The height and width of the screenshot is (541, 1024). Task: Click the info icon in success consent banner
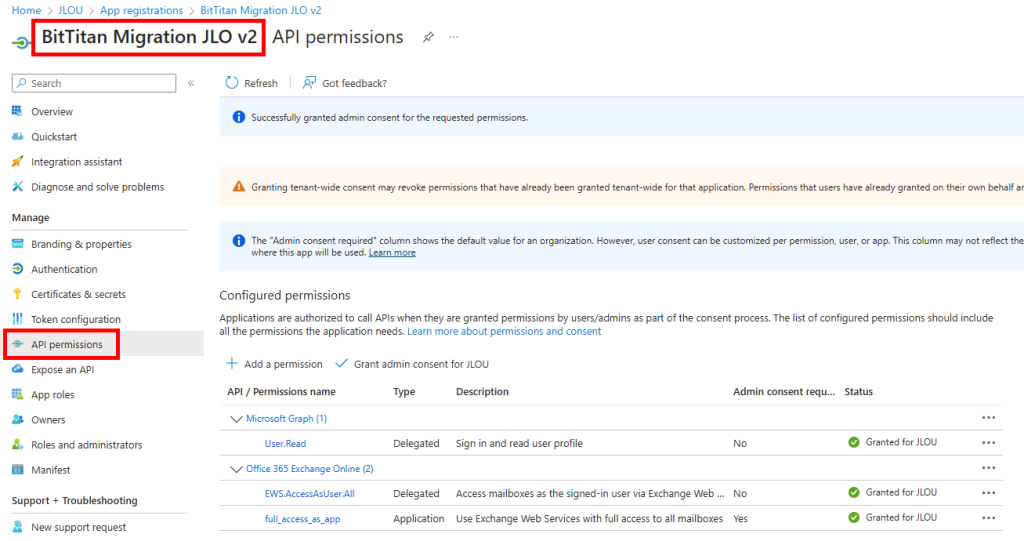(239, 117)
